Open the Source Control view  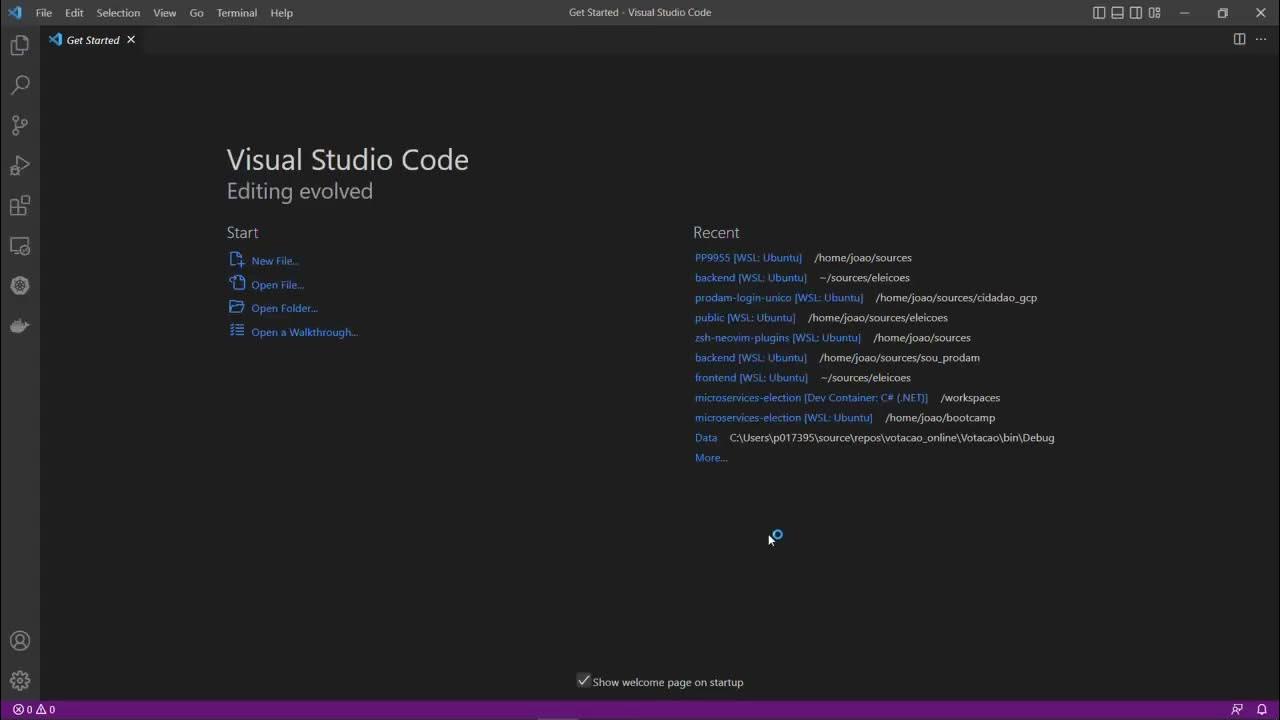click(20, 125)
